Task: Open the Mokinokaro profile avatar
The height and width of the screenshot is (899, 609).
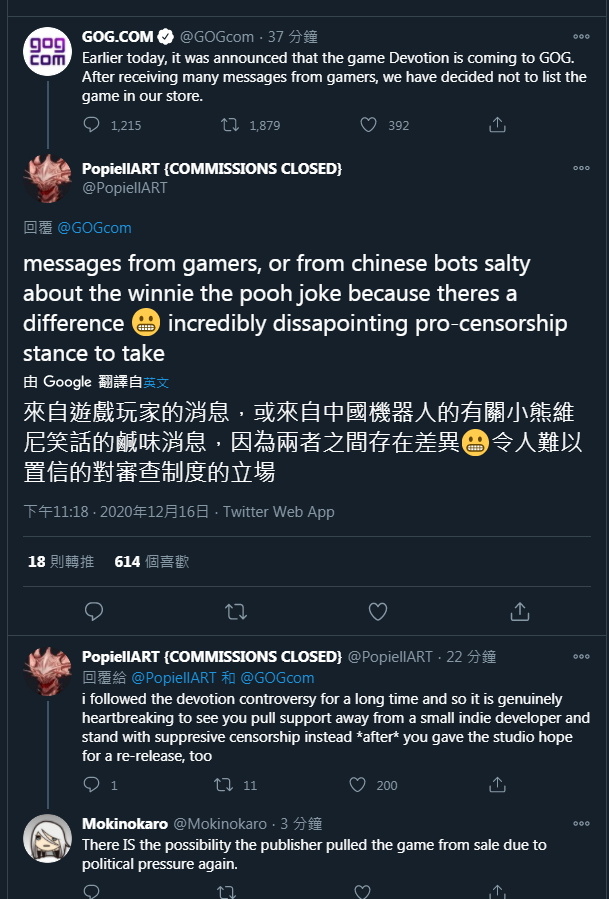Action: (47, 838)
